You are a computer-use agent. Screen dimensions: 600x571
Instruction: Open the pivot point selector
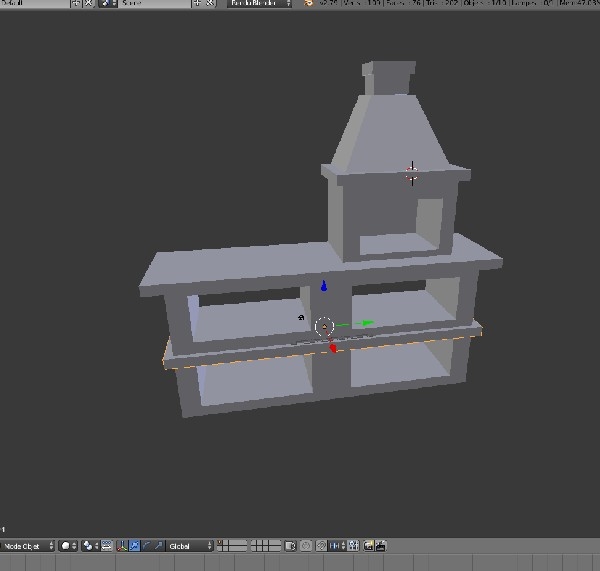tap(89, 546)
